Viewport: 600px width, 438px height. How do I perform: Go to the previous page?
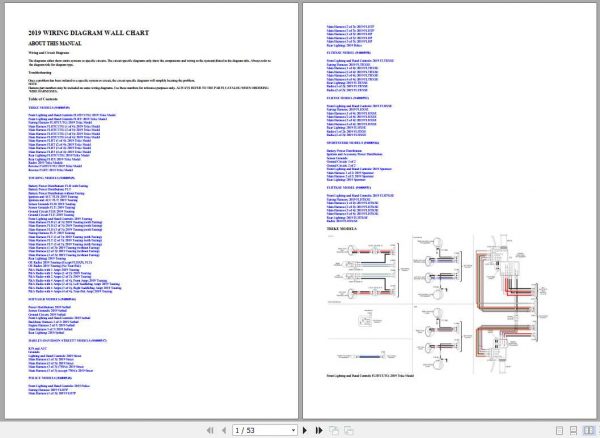pyautogui.click(x=224, y=430)
